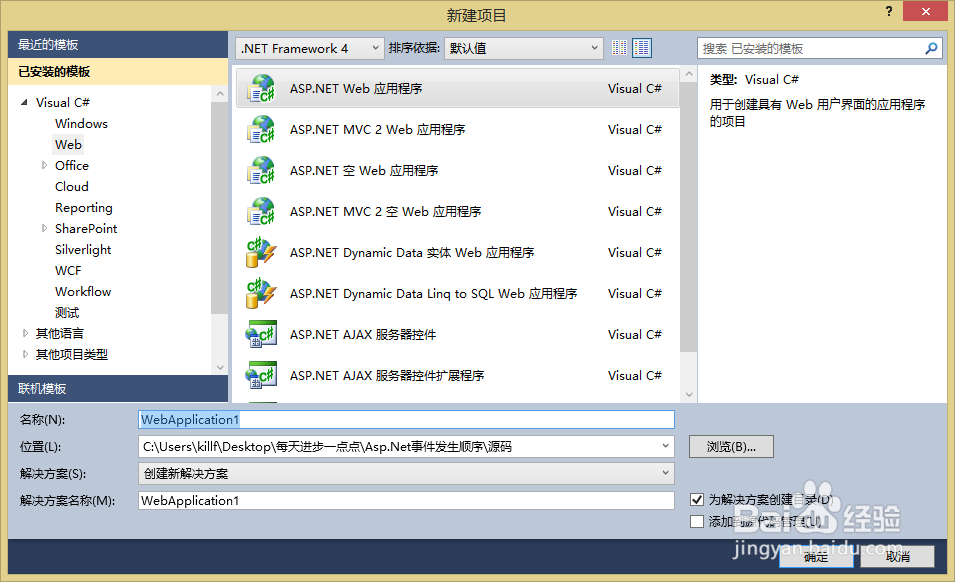Select the 测试 category
Image resolution: width=955 pixels, height=582 pixels.
[x=67, y=313]
